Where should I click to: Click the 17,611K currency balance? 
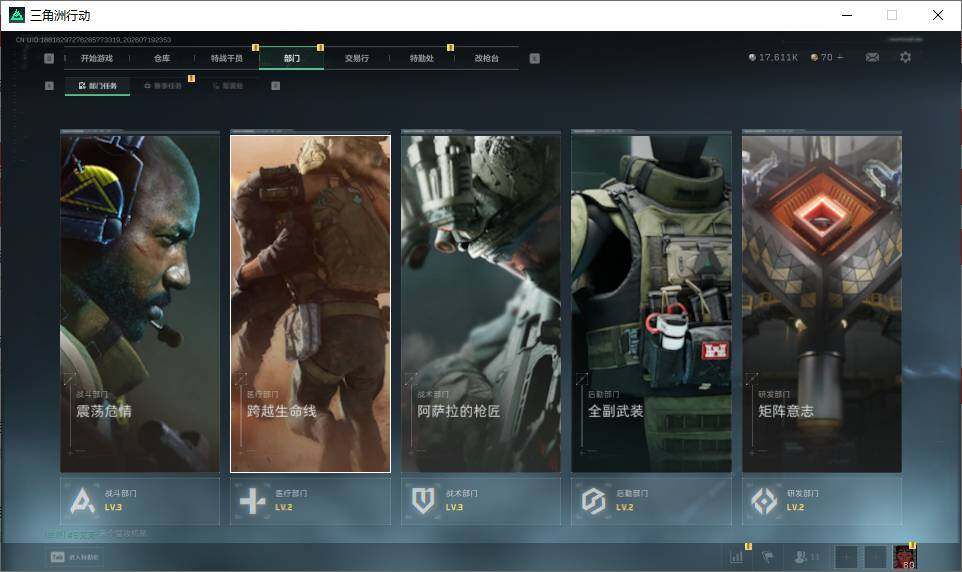(772, 57)
